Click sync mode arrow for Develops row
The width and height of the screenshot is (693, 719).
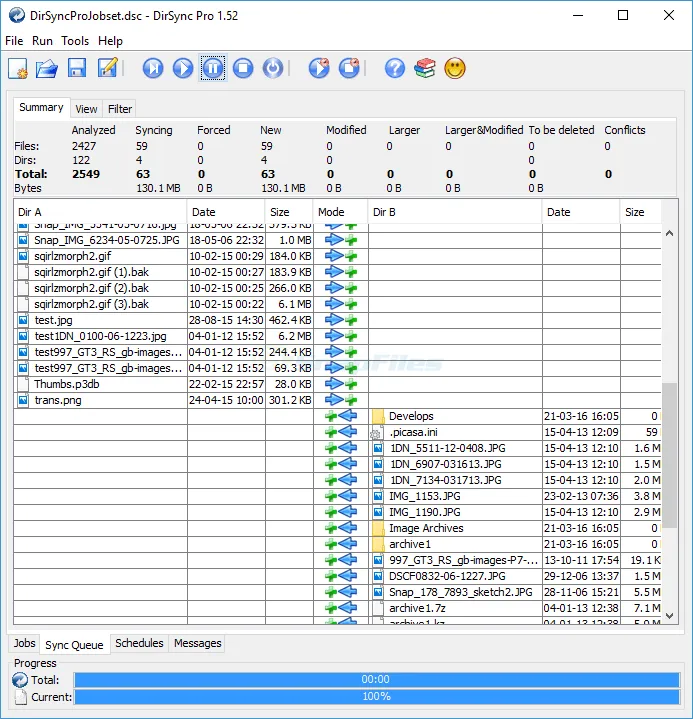pos(341,416)
